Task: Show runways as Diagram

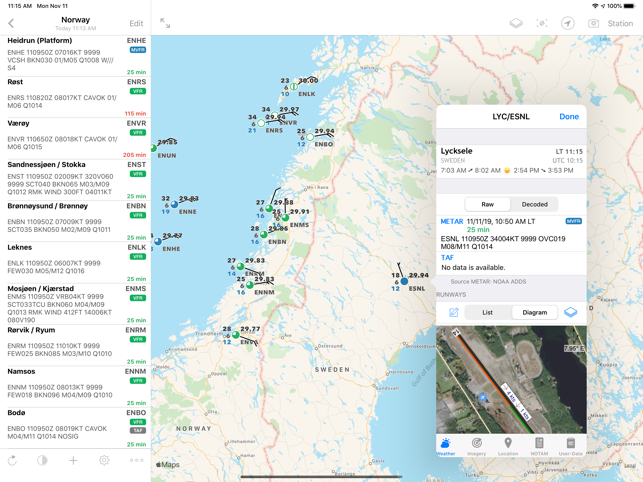Action: 535,312
